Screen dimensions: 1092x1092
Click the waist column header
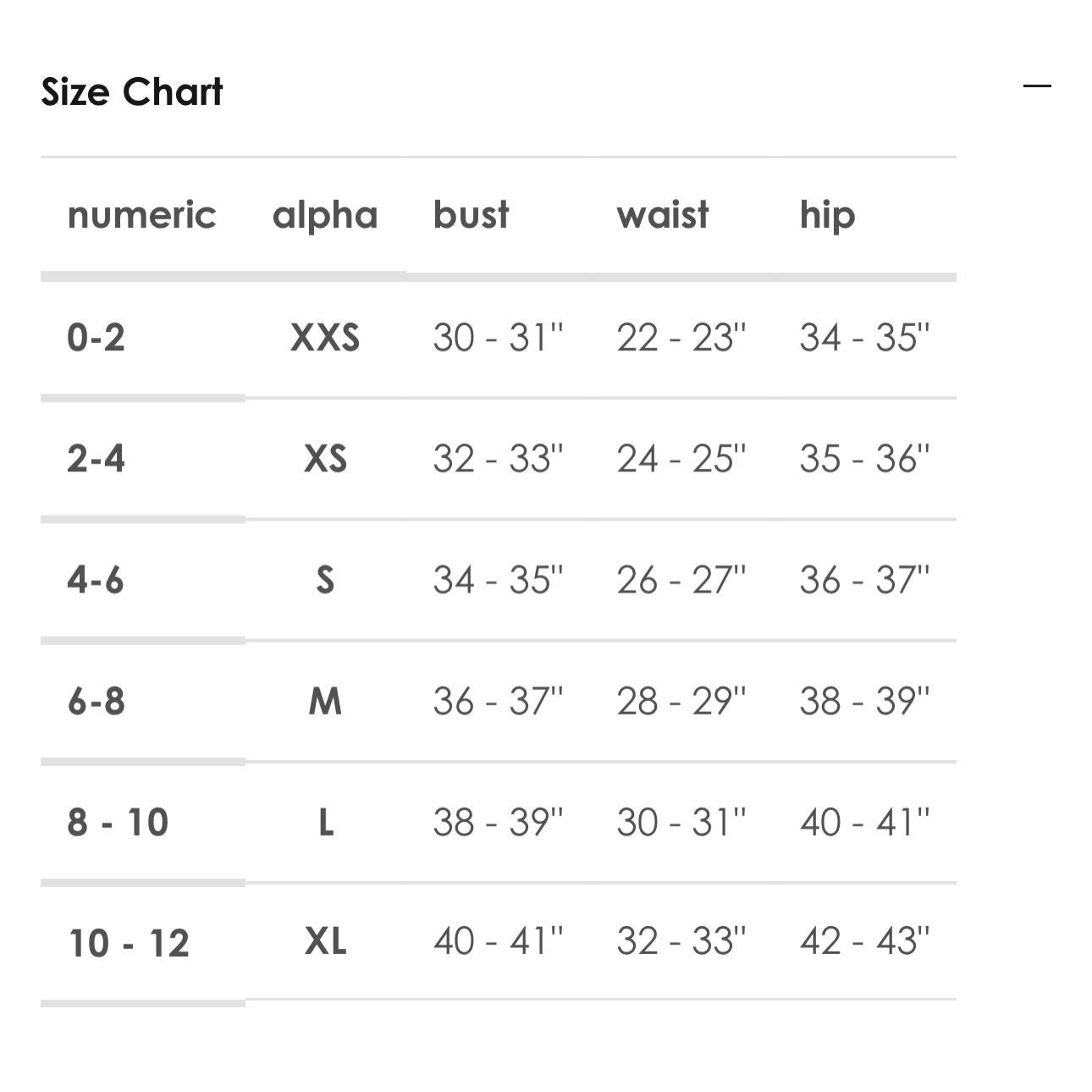[x=663, y=215]
